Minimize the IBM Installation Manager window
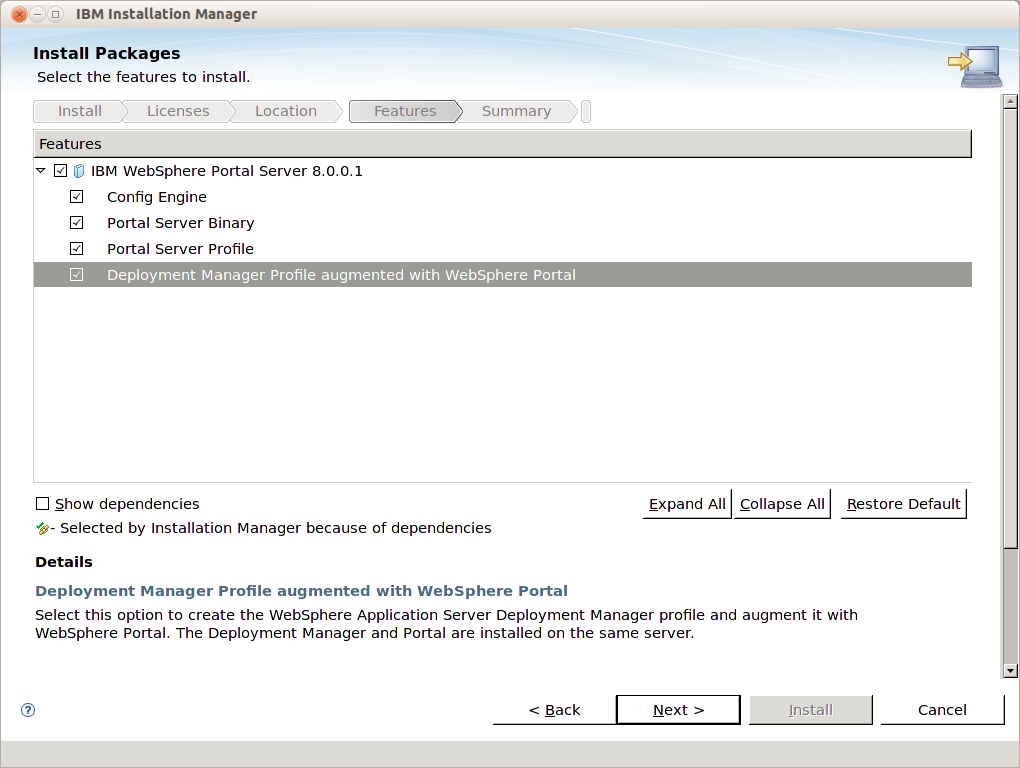The width and height of the screenshot is (1020, 768). point(38,14)
